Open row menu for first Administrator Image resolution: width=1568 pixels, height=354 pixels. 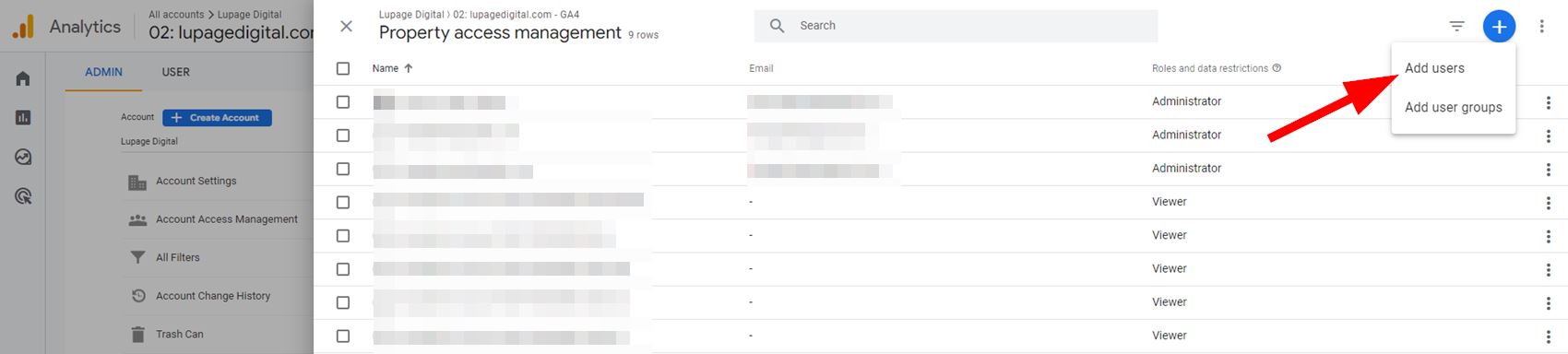coord(1548,102)
